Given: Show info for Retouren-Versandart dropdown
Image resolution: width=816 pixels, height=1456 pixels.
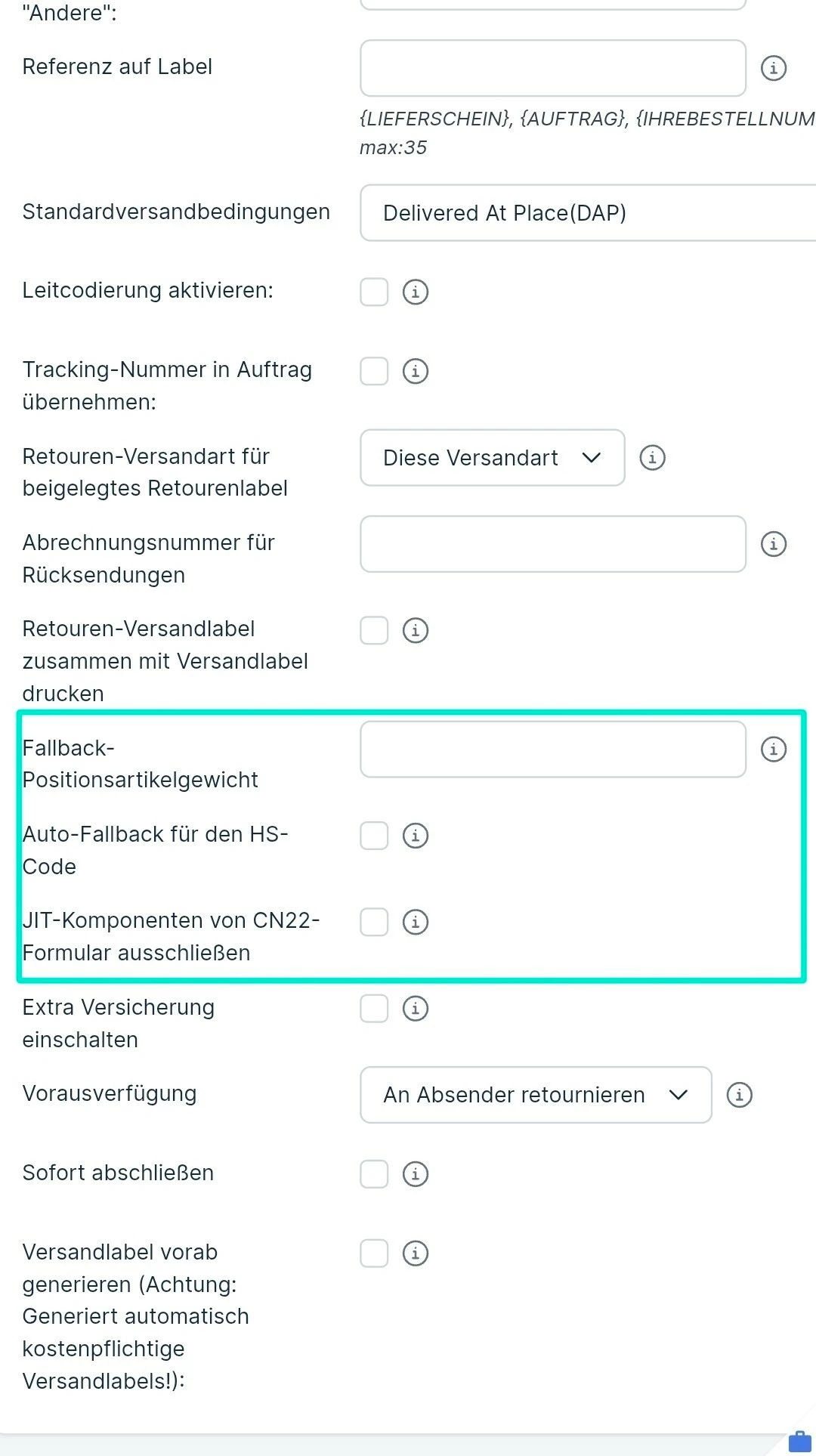Looking at the screenshot, I should coord(652,458).
